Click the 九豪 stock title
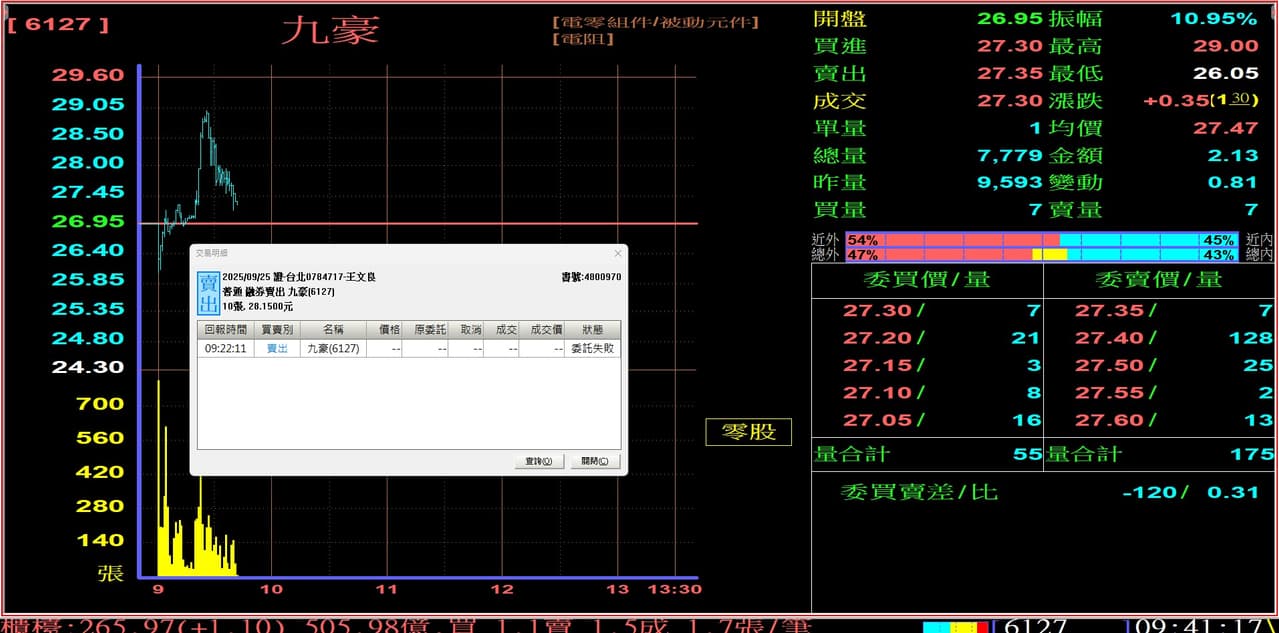The height and width of the screenshot is (633, 1279). (x=330, y=29)
